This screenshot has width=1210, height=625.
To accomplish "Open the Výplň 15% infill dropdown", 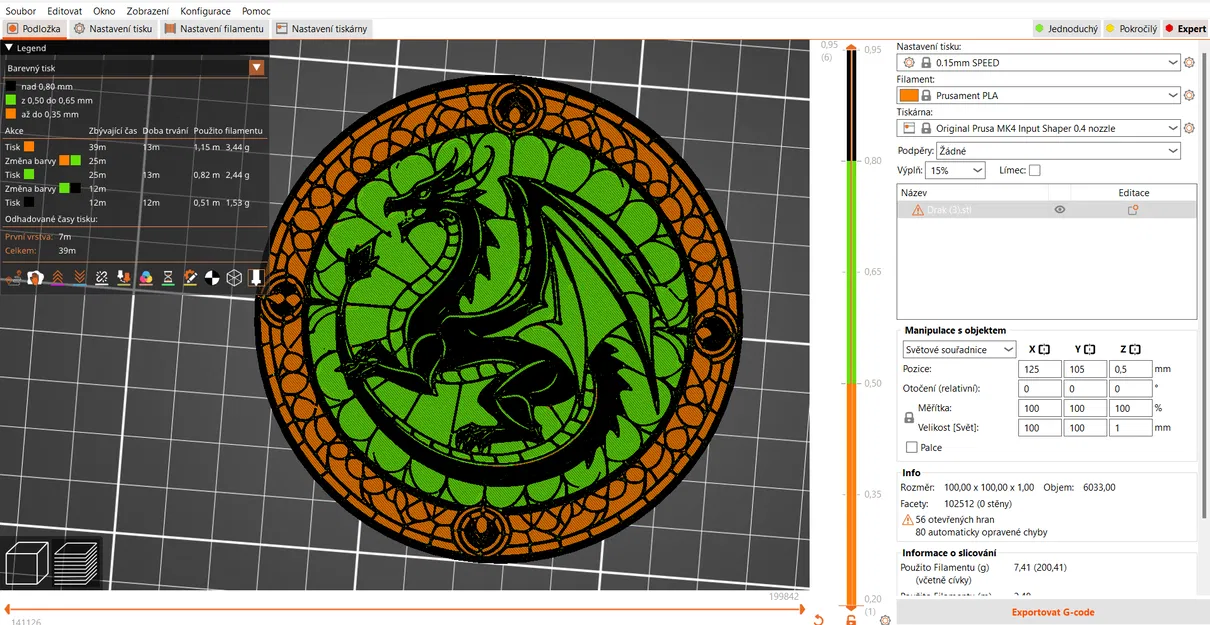I will pos(955,171).
